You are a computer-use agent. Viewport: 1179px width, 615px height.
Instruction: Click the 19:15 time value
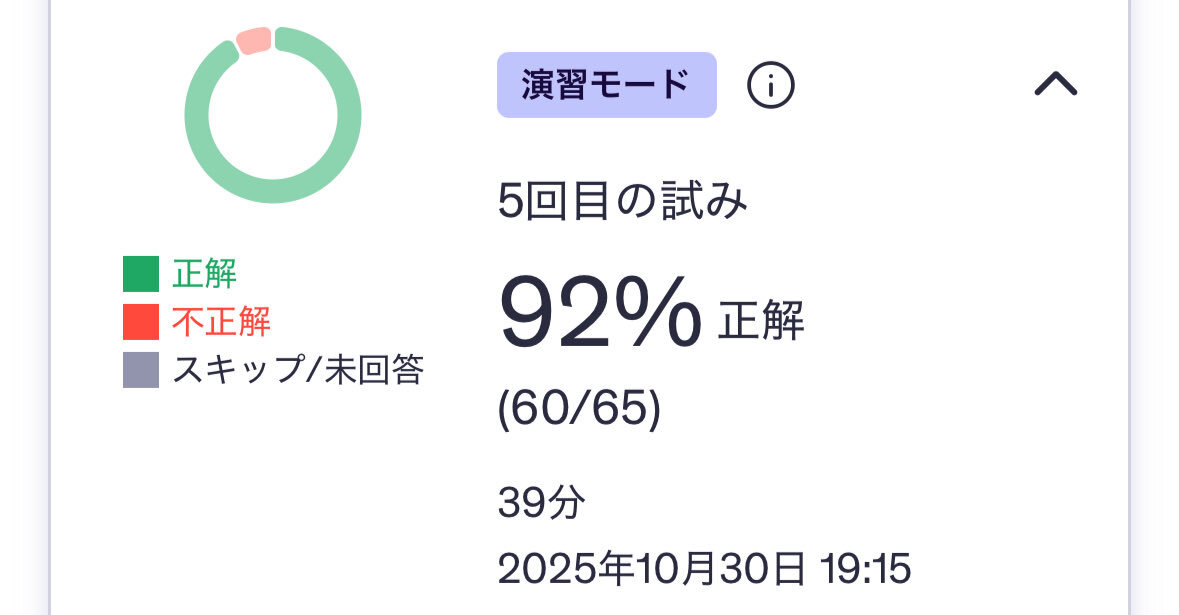866,569
